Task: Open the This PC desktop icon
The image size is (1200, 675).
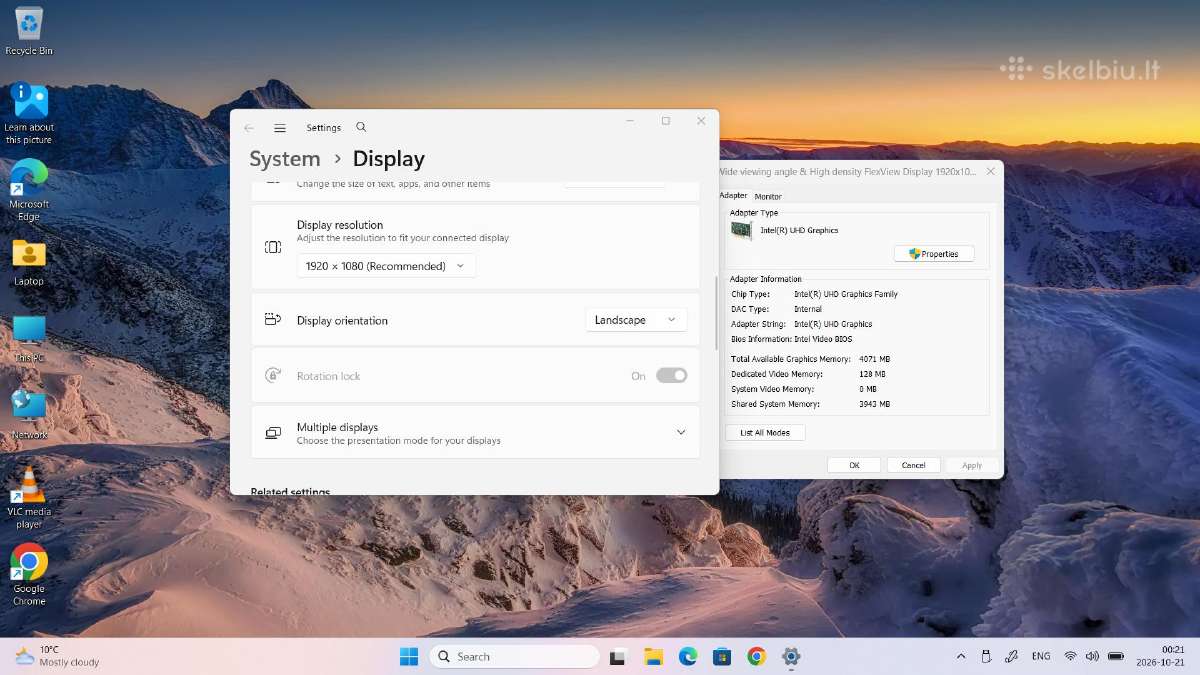Action: (x=29, y=338)
